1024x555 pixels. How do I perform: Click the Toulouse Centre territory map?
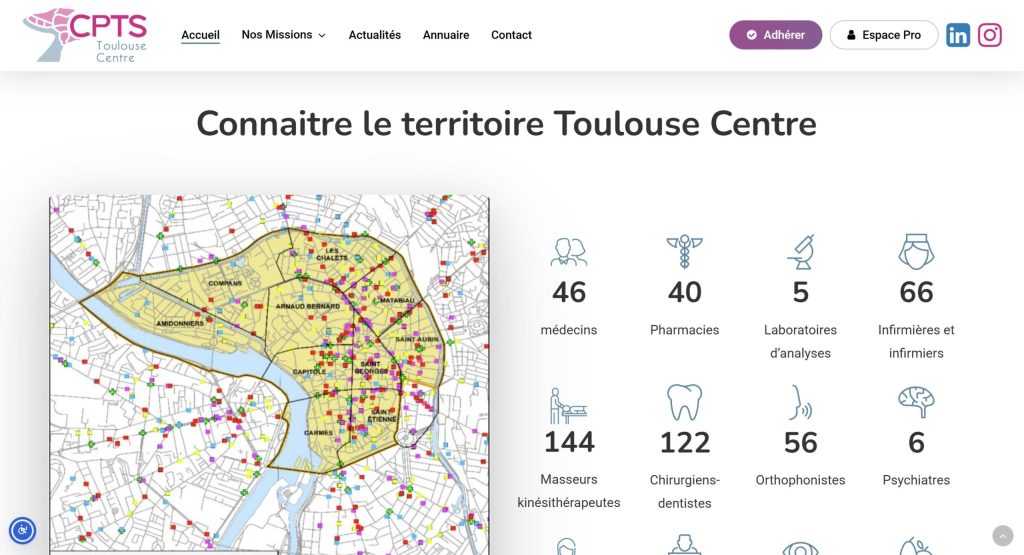(x=269, y=375)
